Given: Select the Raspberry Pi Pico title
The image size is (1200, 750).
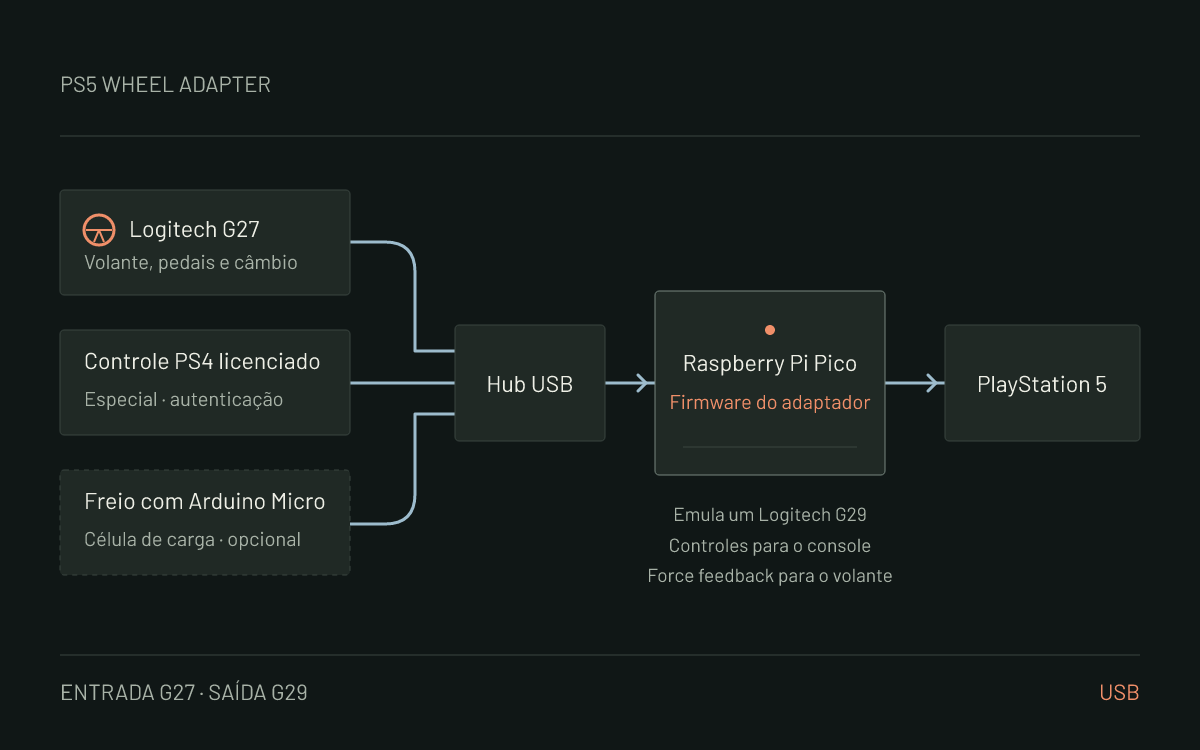Looking at the screenshot, I should pyautogui.click(x=770, y=364).
